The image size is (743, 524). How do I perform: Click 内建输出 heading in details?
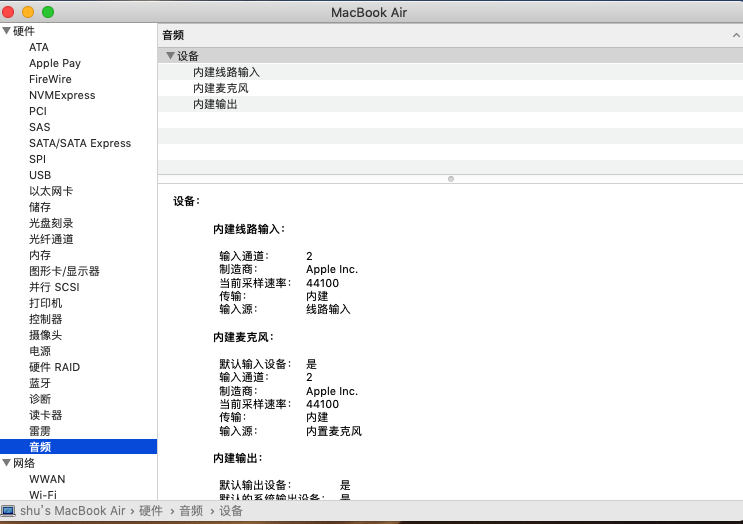237,459
